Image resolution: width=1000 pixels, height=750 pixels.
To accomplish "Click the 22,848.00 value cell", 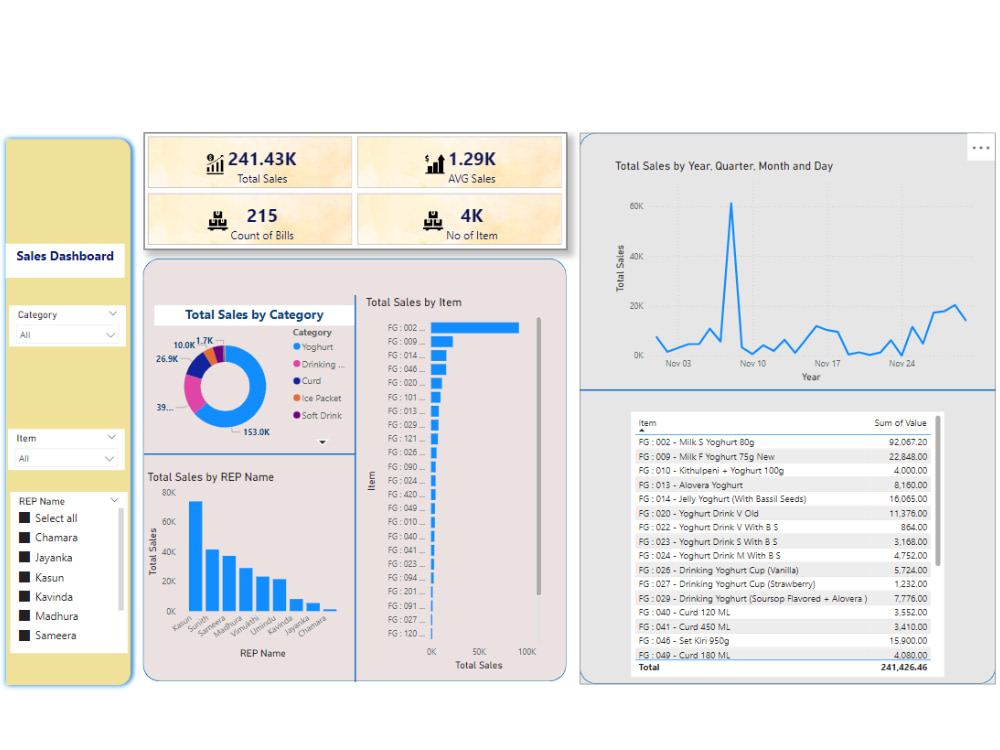I will pyautogui.click(x=908, y=457).
